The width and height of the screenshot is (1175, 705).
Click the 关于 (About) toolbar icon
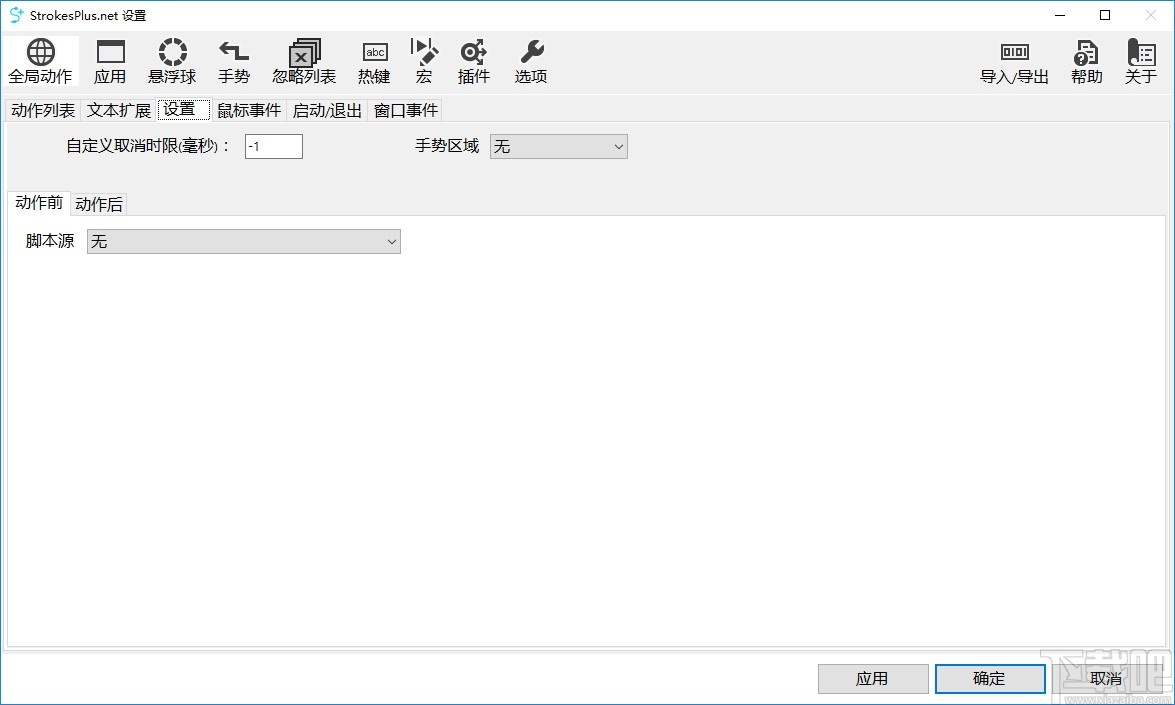pos(1139,60)
